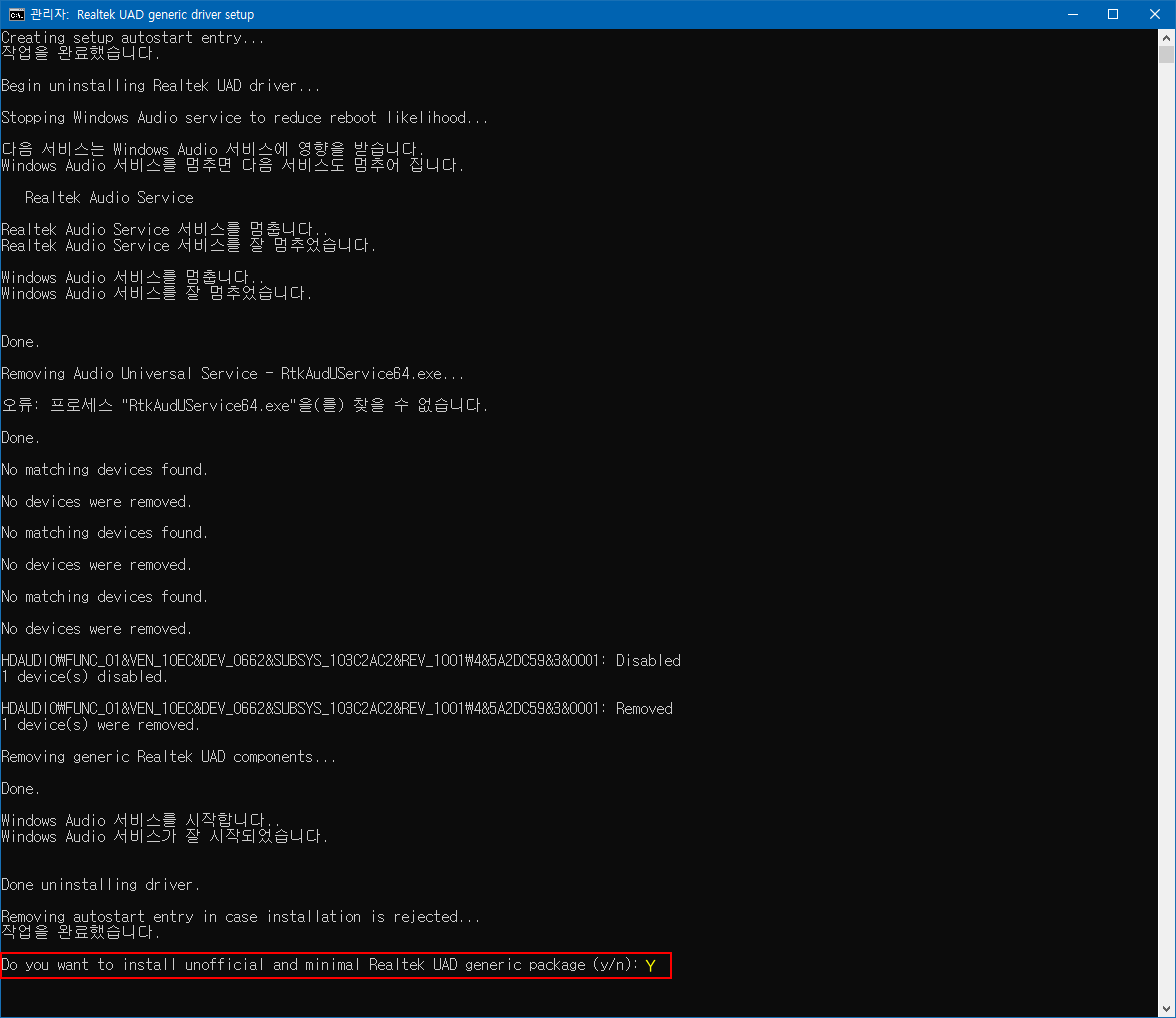Image resolution: width=1176 pixels, height=1018 pixels.
Task: Click 'Done uninstalling driver.' line
Action: [101, 884]
